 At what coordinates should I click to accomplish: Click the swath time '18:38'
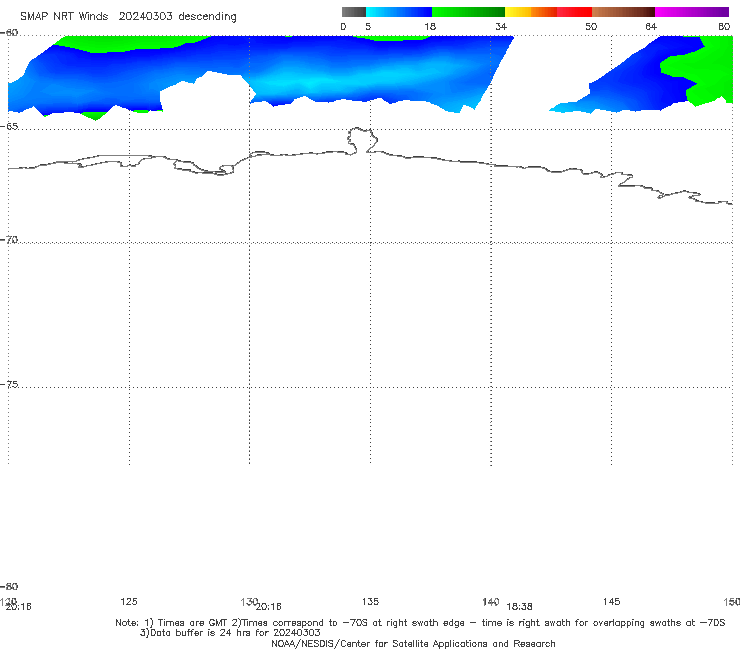coord(519,607)
